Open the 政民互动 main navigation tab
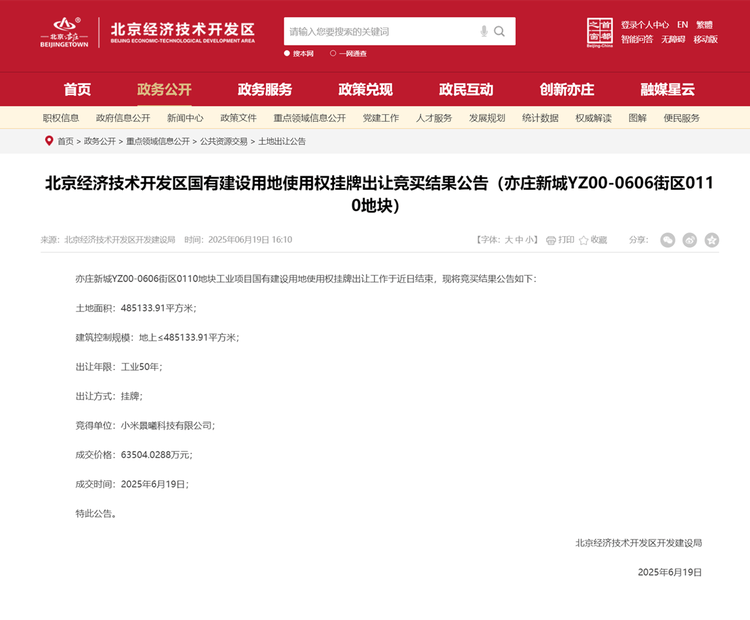This screenshot has width=750, height=620. click(466, 89)
